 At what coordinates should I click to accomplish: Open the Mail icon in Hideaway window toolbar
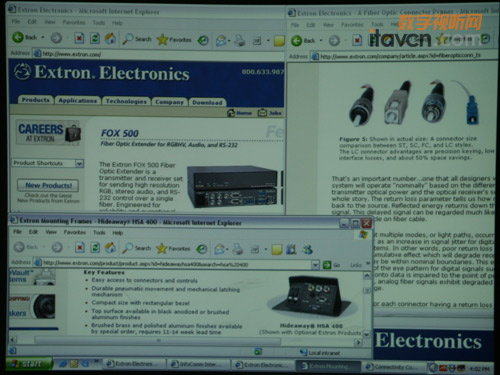(x=220, y=249)
